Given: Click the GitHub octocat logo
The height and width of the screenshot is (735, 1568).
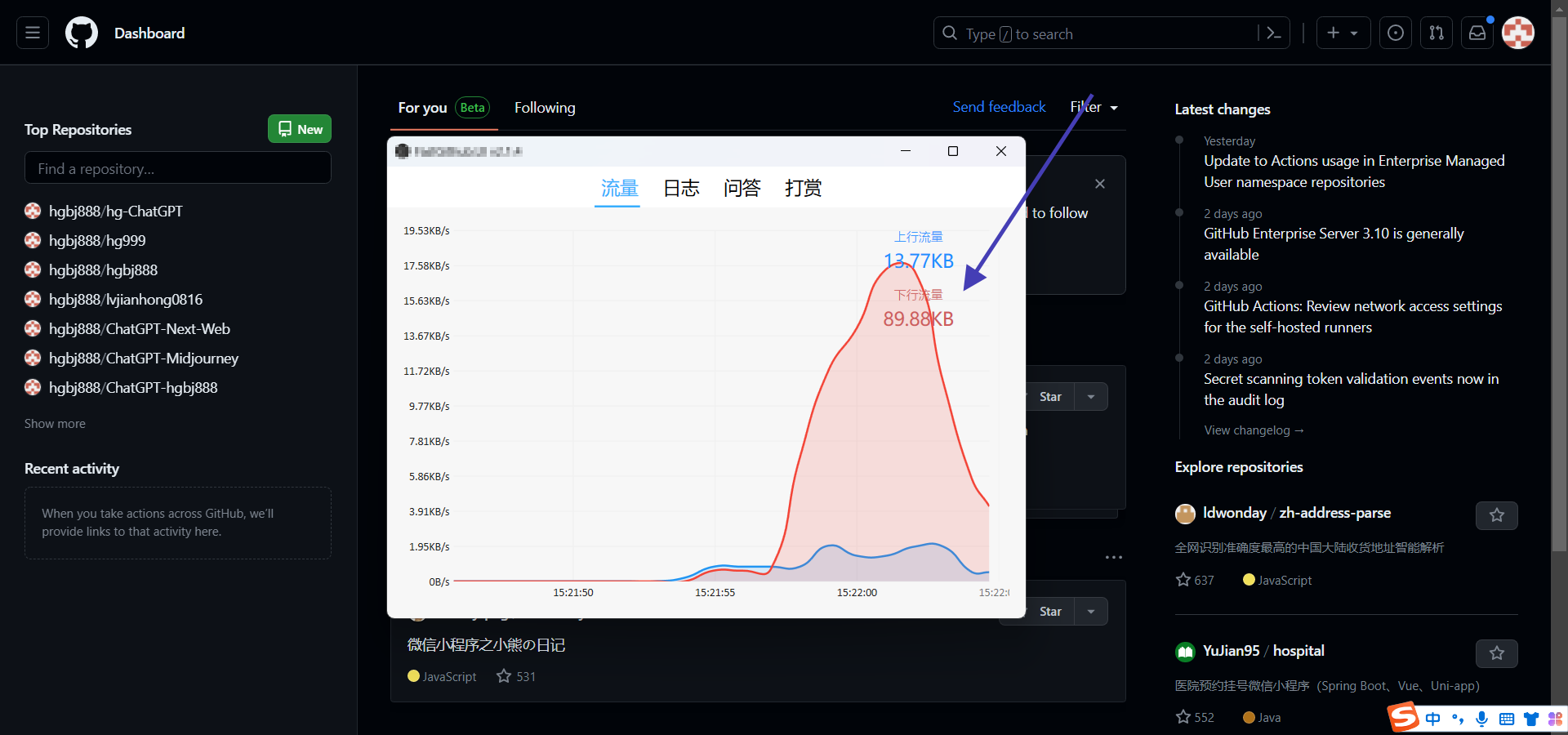Looking at the screenshot, I should click(81, 33).
